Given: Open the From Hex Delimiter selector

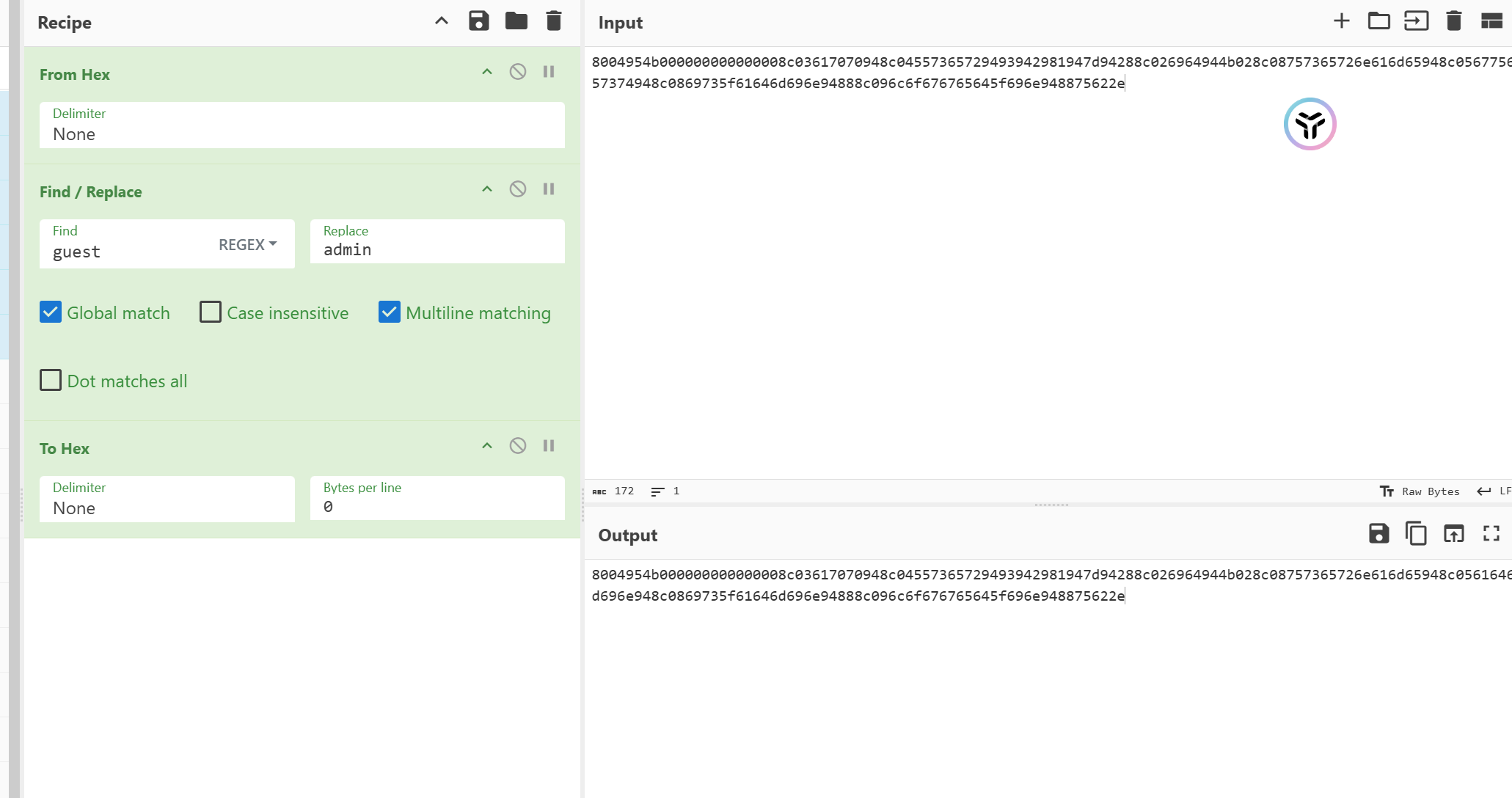Looking at the screenshot, I should point(302,126).
